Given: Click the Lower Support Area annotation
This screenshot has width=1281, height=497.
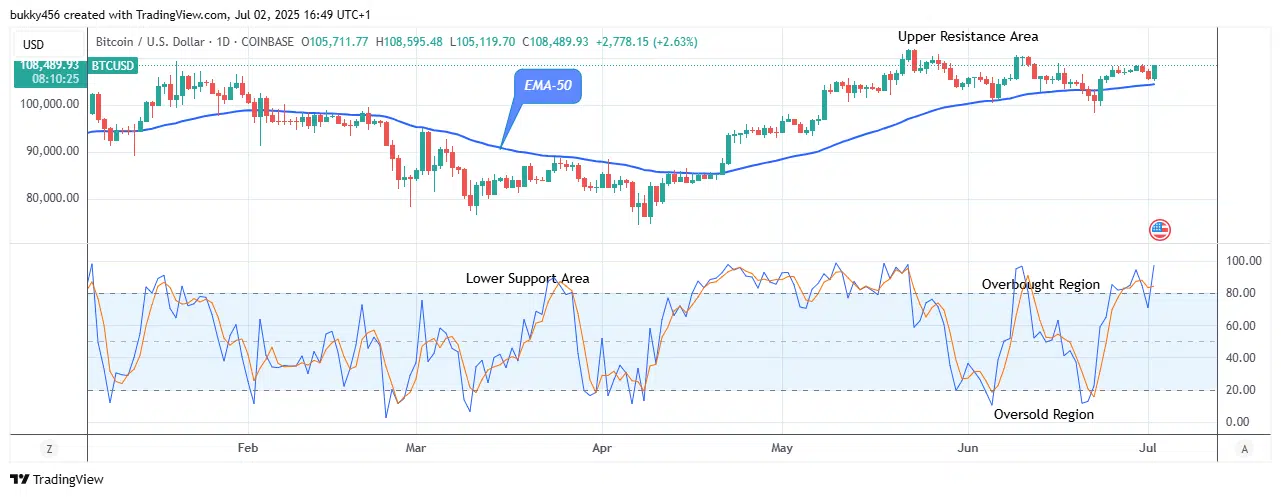Looking at the screenshot, I should point(527,278).
